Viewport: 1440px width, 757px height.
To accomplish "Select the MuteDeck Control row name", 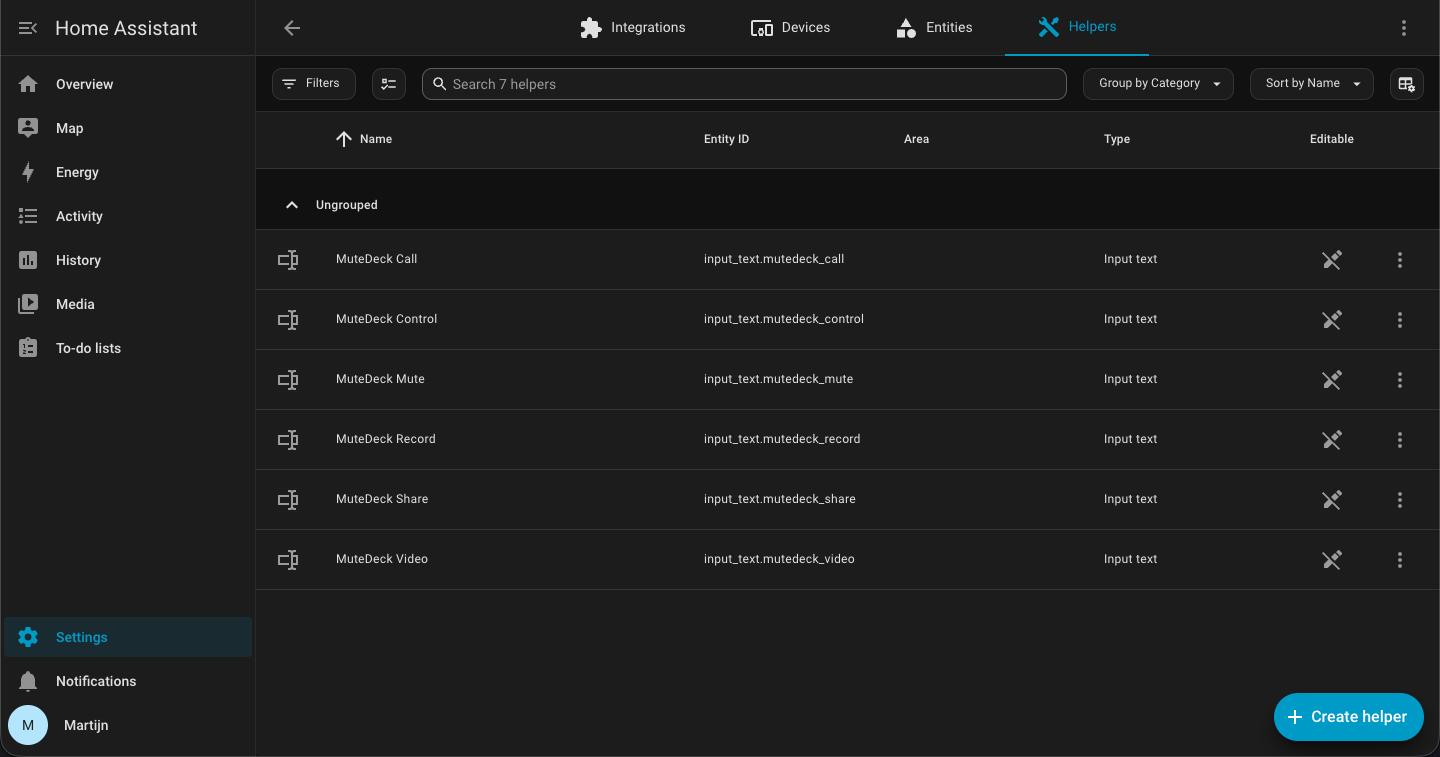I will (x=386, y=319).
